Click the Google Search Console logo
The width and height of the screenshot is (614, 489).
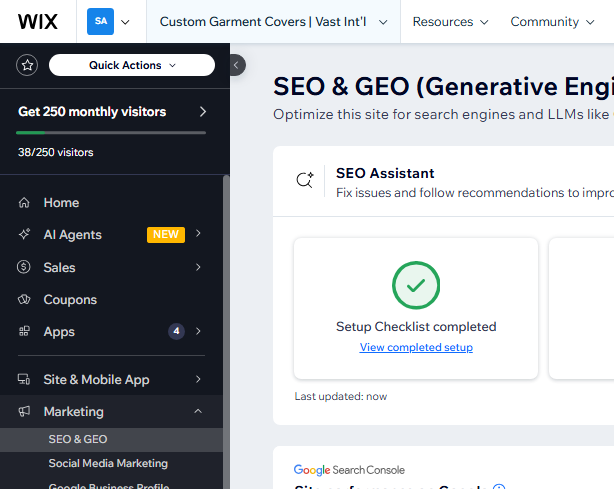[x=349, y=470]
